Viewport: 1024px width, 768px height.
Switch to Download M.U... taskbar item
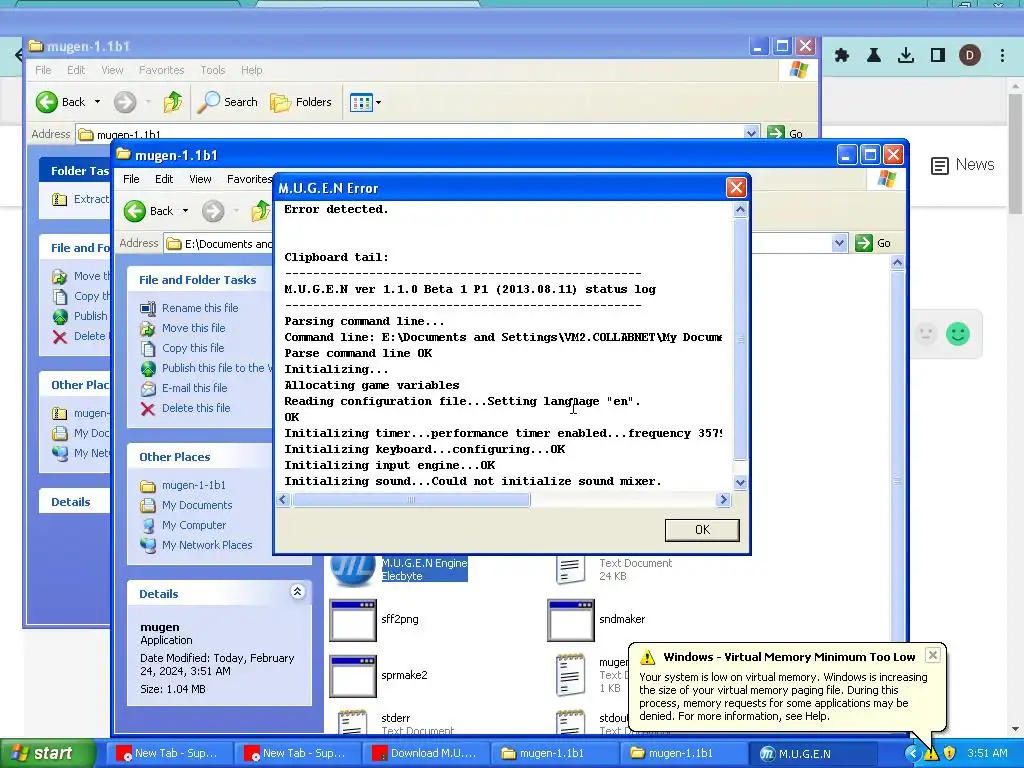pos(424,753)
